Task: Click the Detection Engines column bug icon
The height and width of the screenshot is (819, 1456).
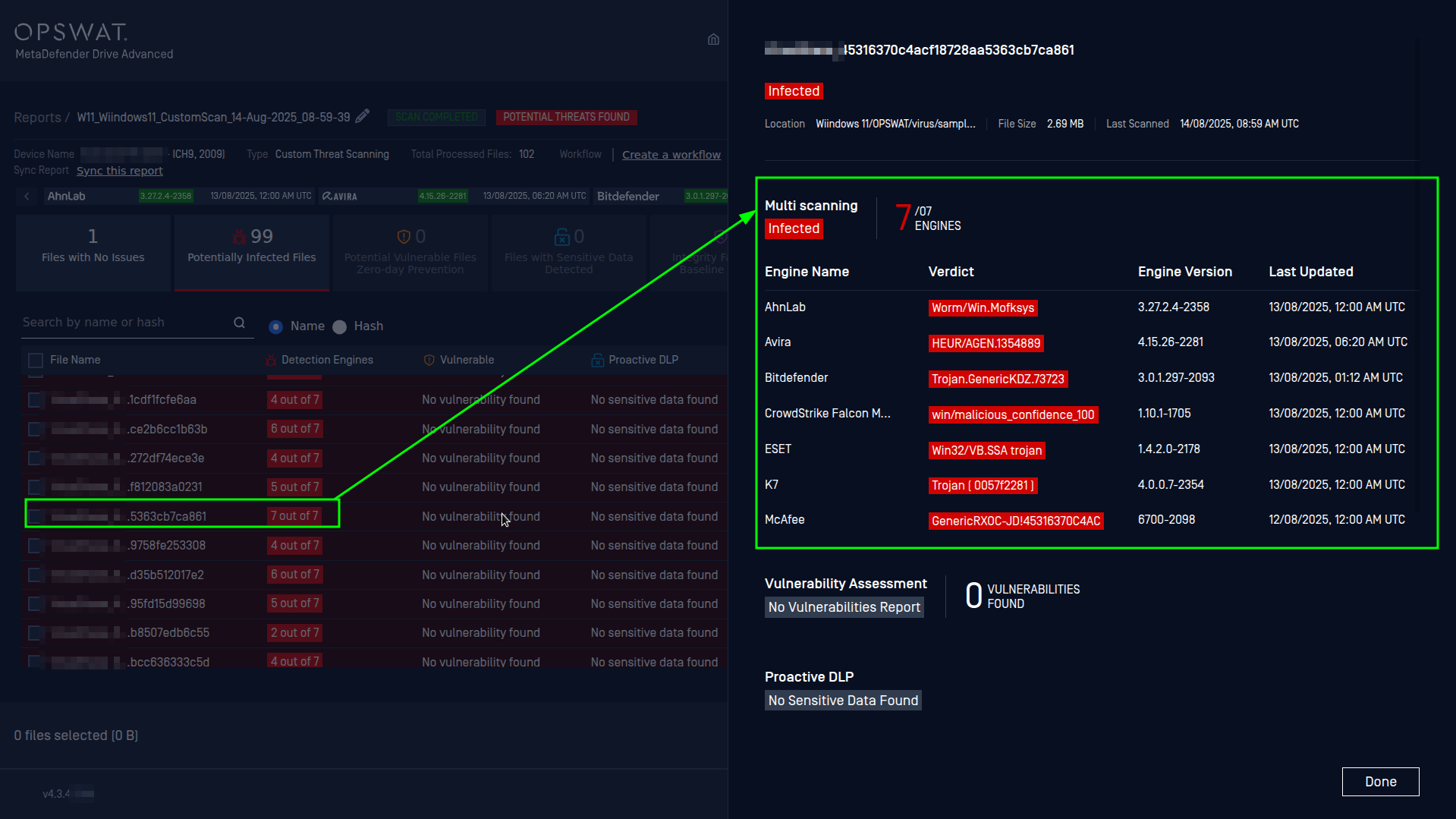Action: click(x=271, y=360)
